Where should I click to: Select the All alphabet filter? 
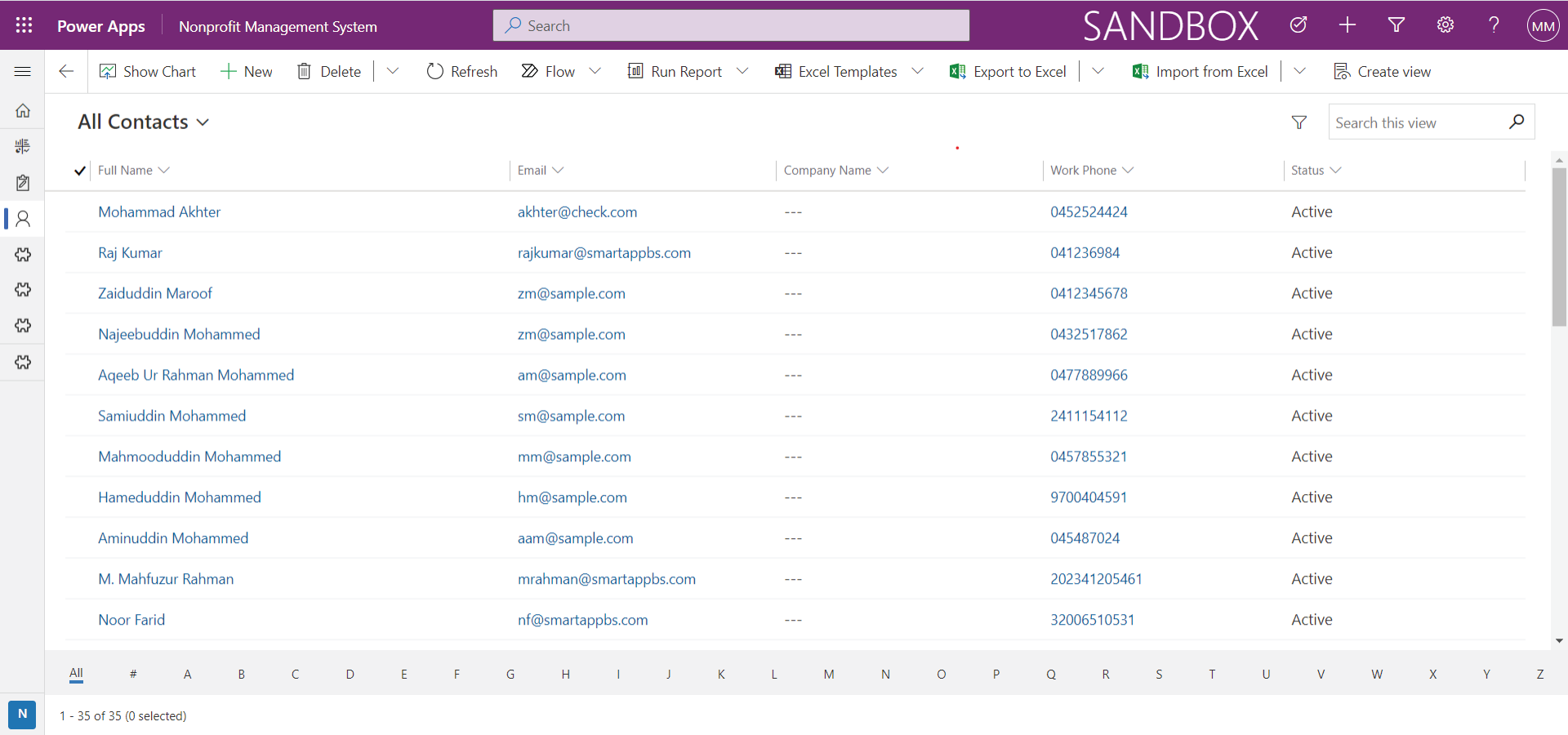point(76,674)
